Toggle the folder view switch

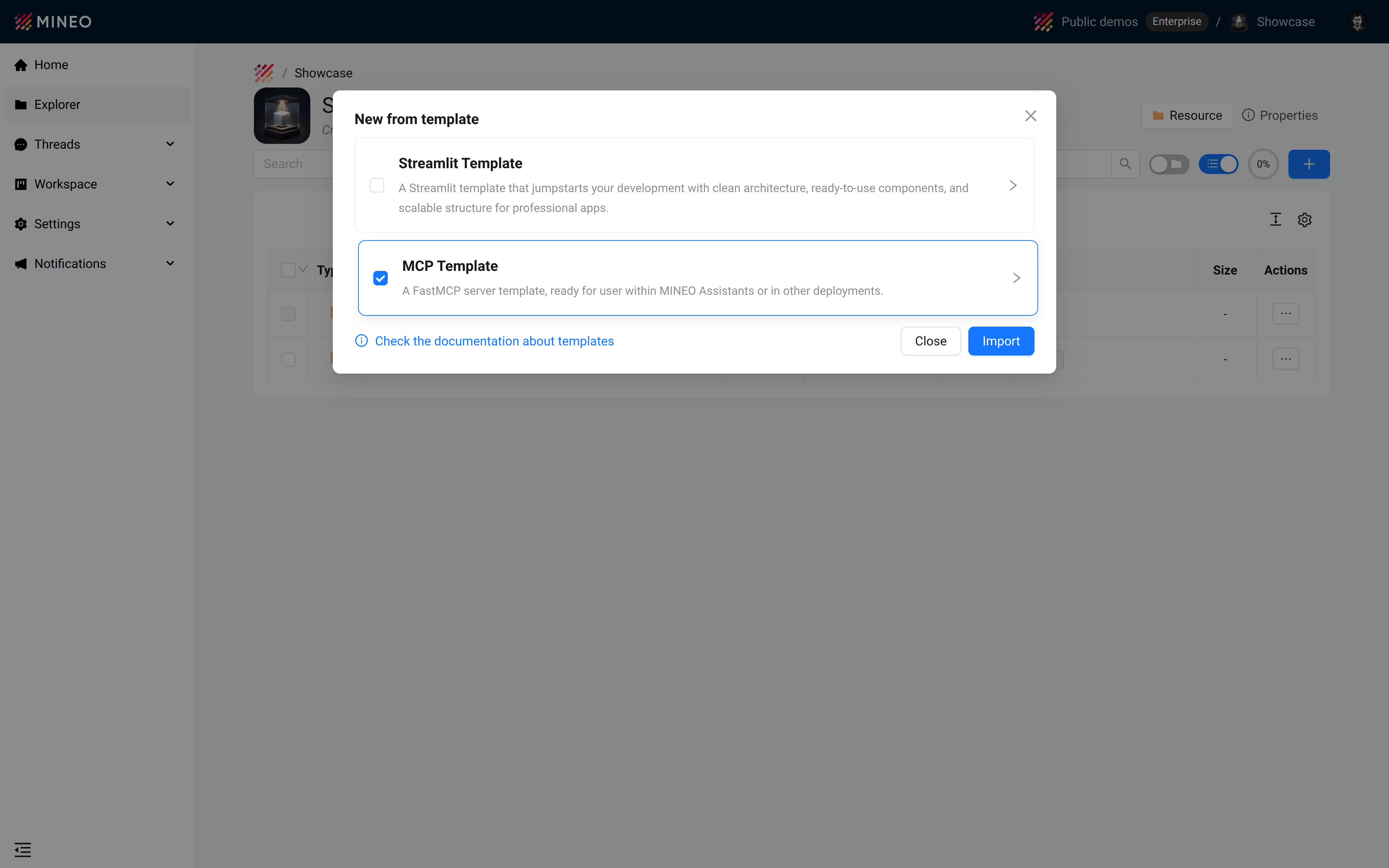coord(1169,164)
